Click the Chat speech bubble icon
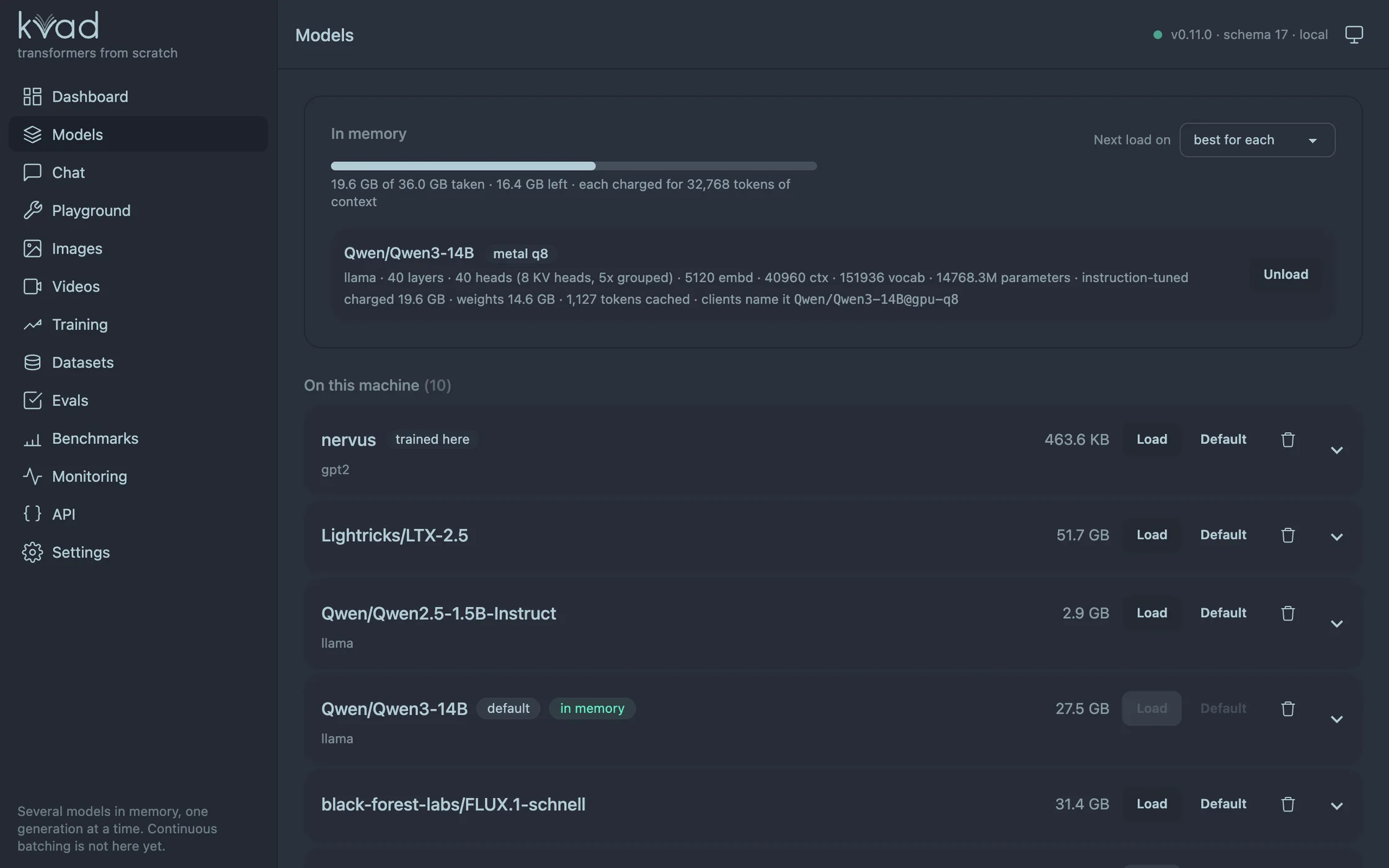The image size is (1389, 868). tap(32, 172)
